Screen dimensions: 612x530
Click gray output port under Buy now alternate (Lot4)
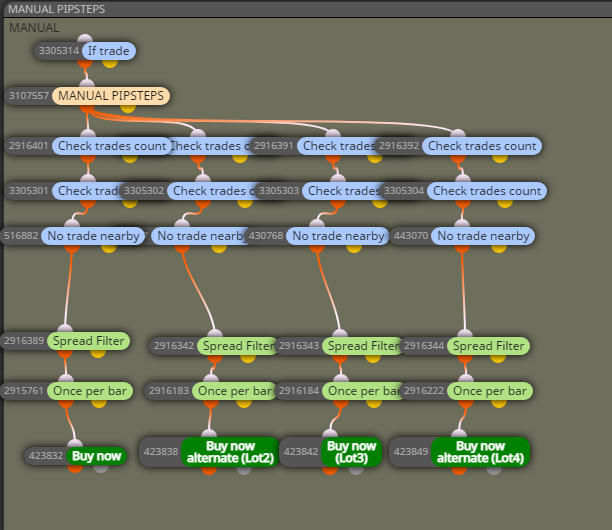pyautogui.click(x=494, y=470)
